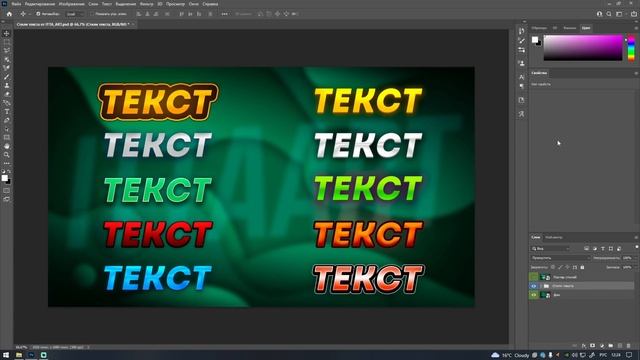
Task: Open the search icon at top right
Action: pos(609,14)
